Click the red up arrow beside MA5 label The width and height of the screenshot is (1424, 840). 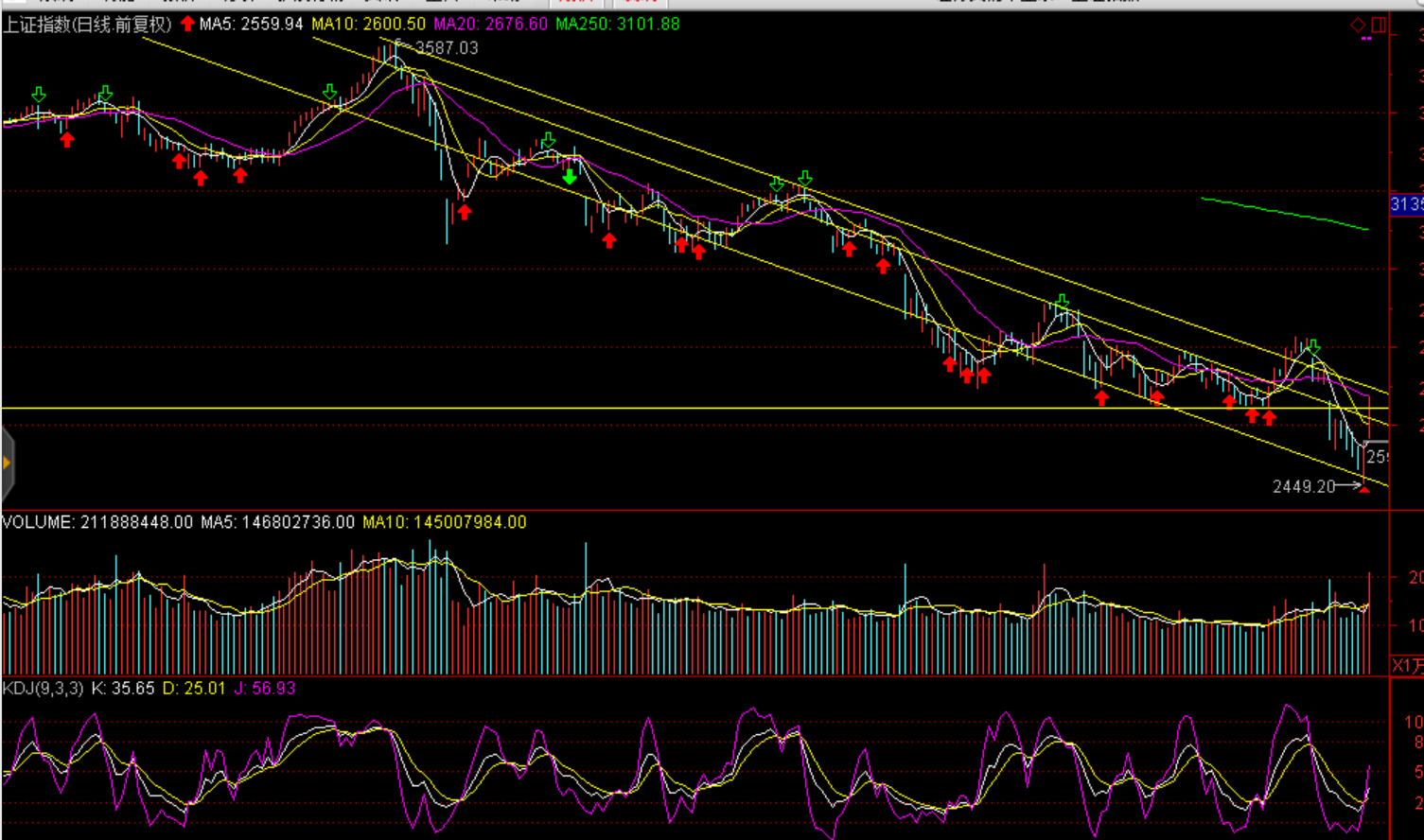(187, 24)
